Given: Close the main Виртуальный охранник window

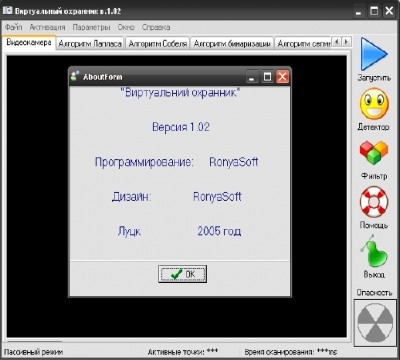Looking at the screenshot, I should [x=389, y=11].
